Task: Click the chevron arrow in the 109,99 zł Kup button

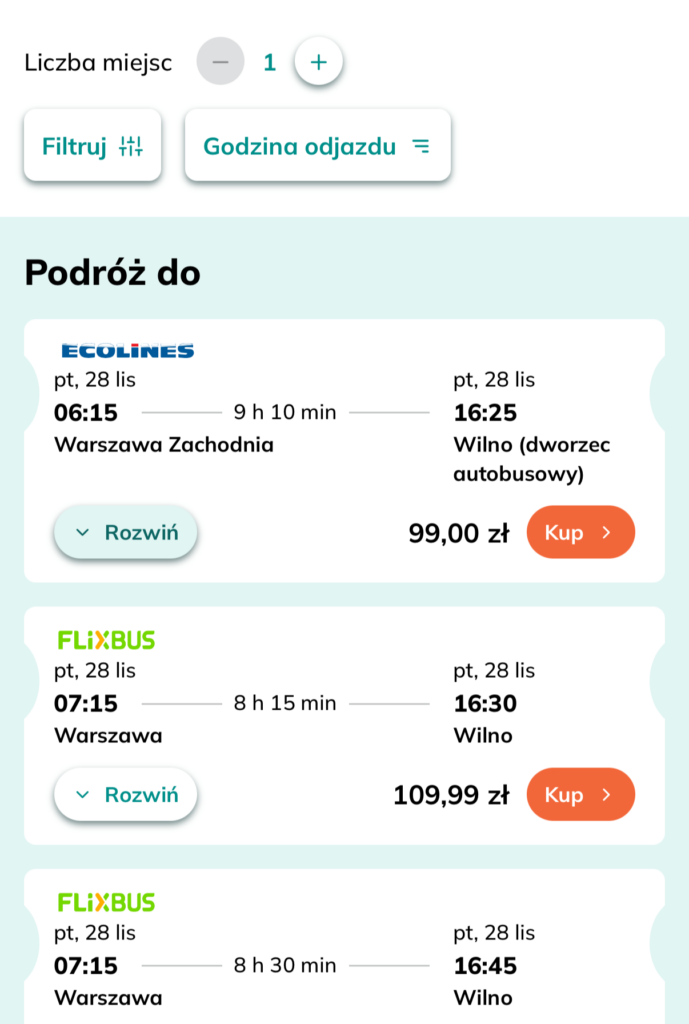Action: click(606, 795)
